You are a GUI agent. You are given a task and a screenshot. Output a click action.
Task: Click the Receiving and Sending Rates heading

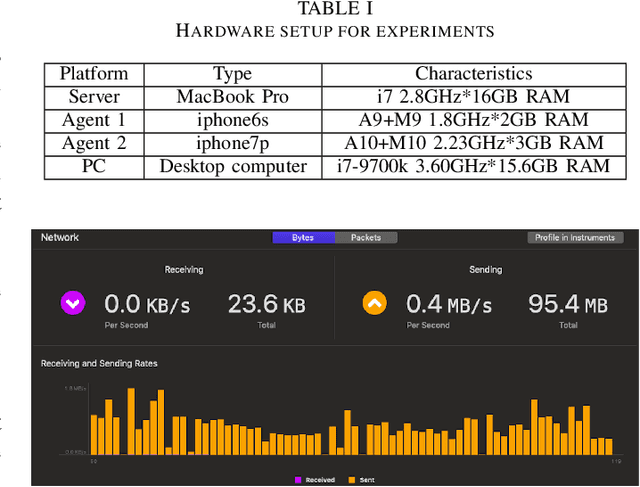tap(98, 363)
